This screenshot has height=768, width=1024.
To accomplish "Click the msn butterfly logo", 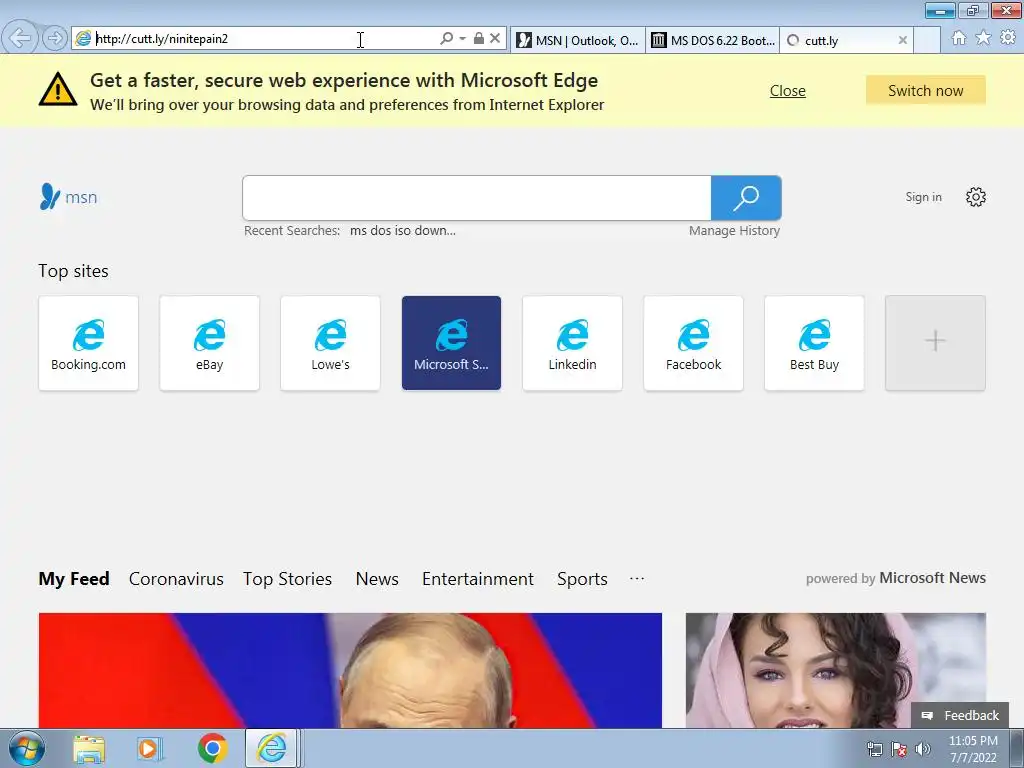I will coord(68,197).
